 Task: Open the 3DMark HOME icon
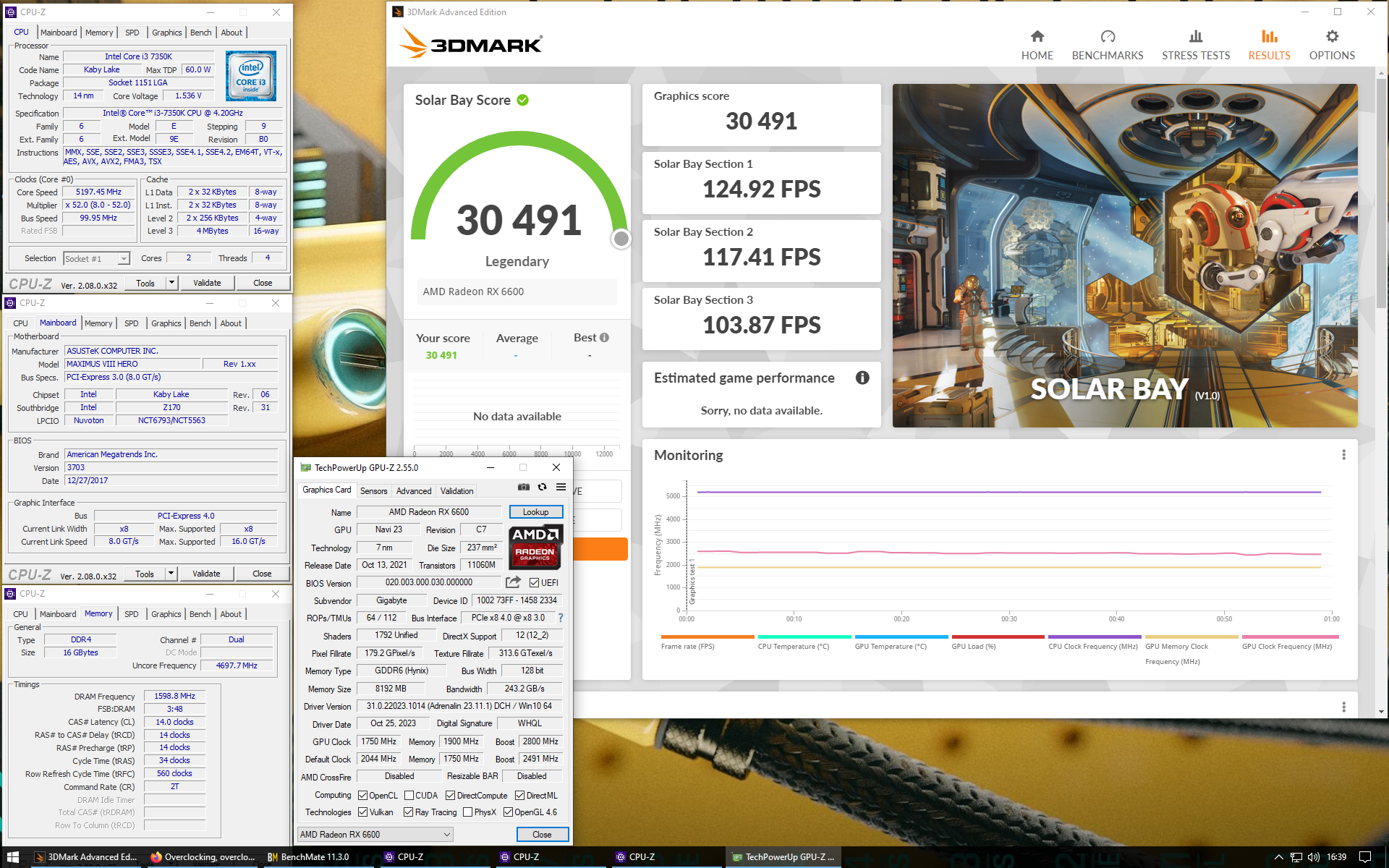click(1037, 37)
